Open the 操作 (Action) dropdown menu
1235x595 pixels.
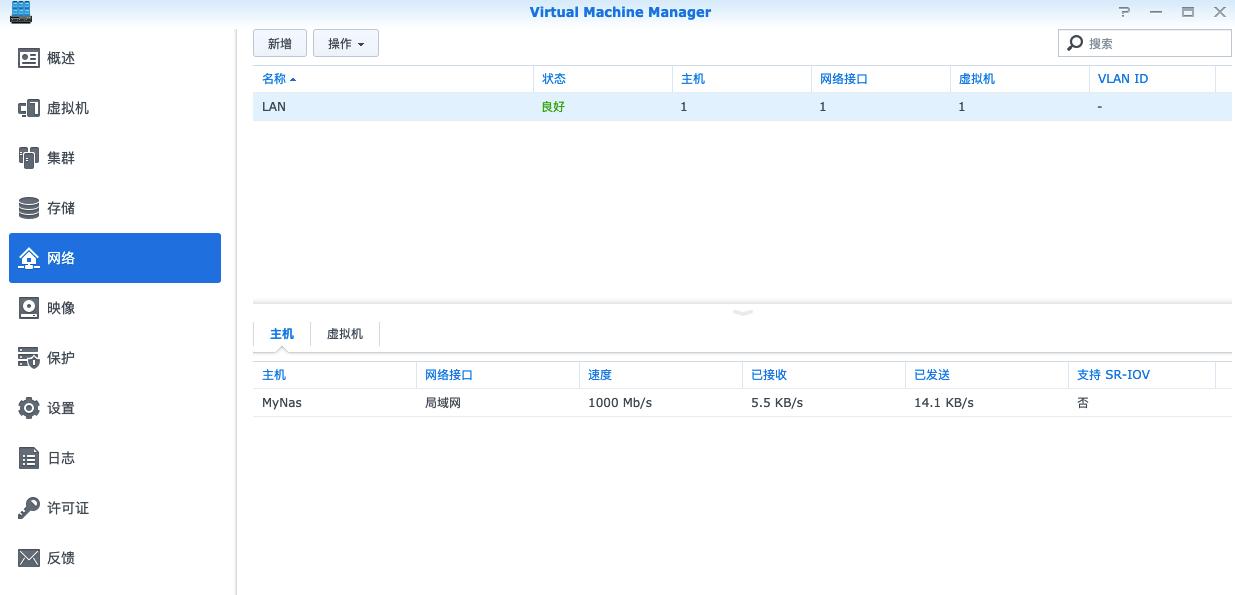coord(345,43)
